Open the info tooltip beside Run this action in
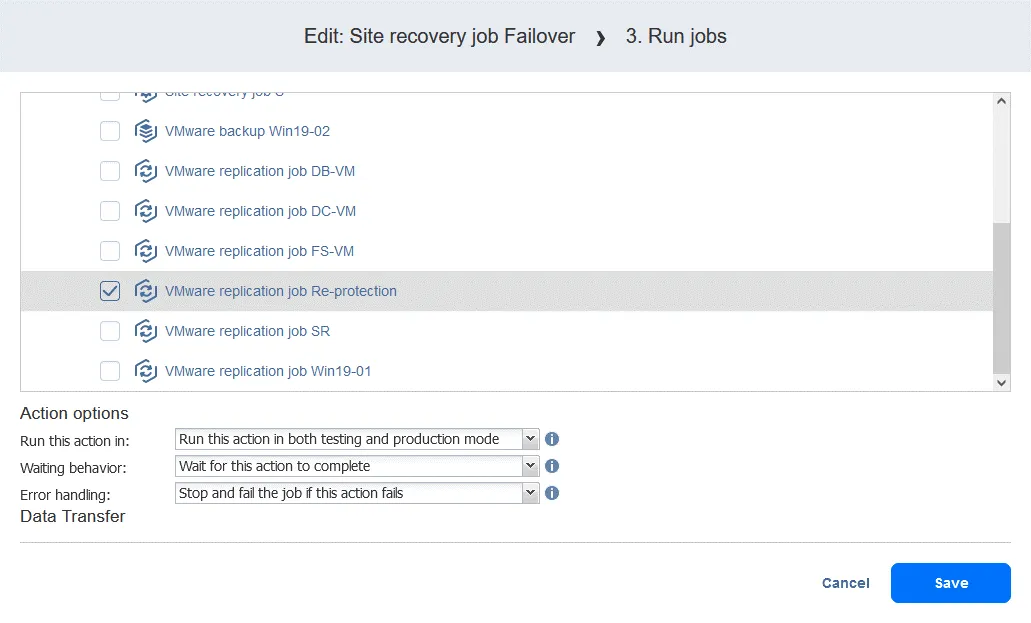The width and height of the screenshot is (1031, 623). 552,438
